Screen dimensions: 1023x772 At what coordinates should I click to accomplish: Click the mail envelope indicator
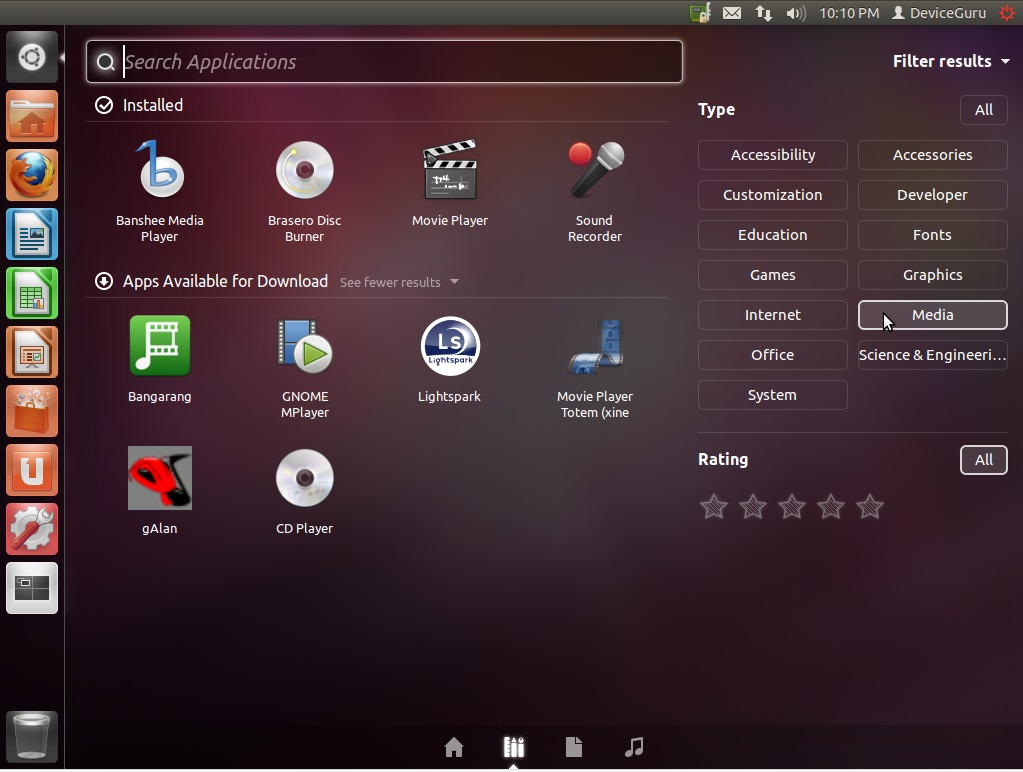coord(732,13)
